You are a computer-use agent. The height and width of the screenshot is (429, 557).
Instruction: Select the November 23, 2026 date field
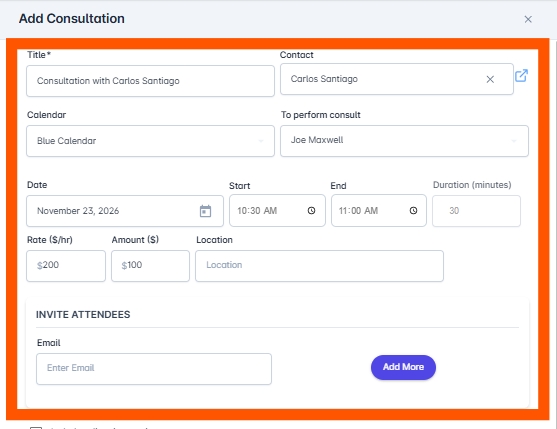[125, 211]
